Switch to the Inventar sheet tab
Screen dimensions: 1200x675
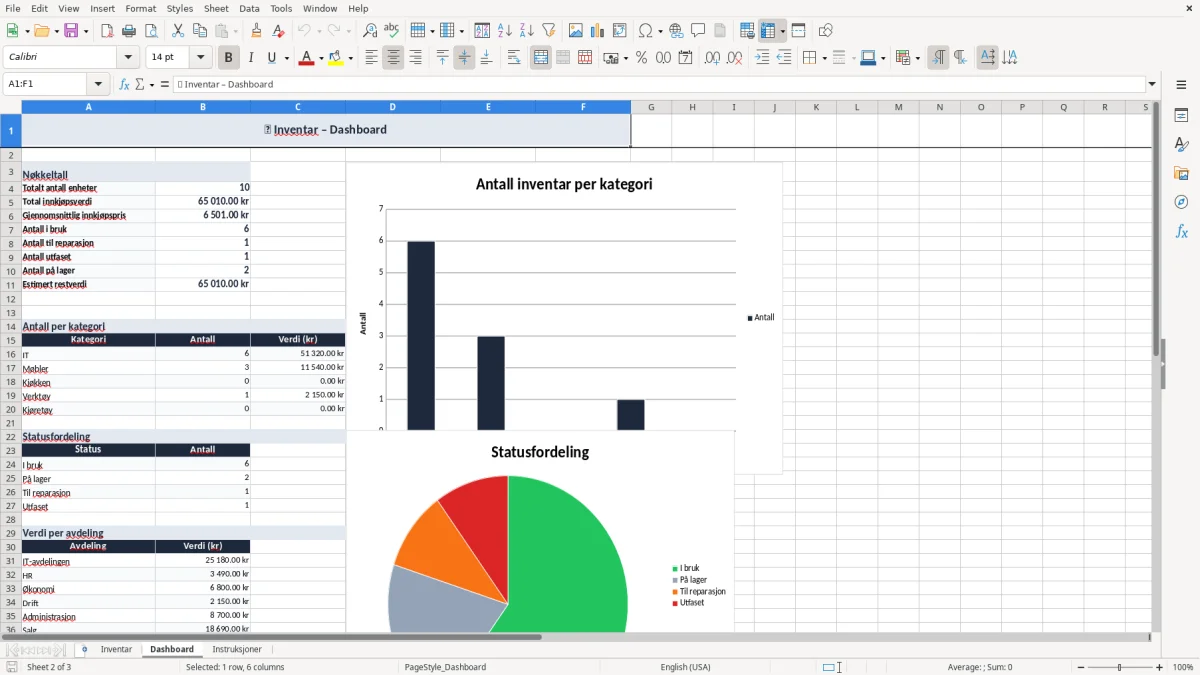coord(116,650)
